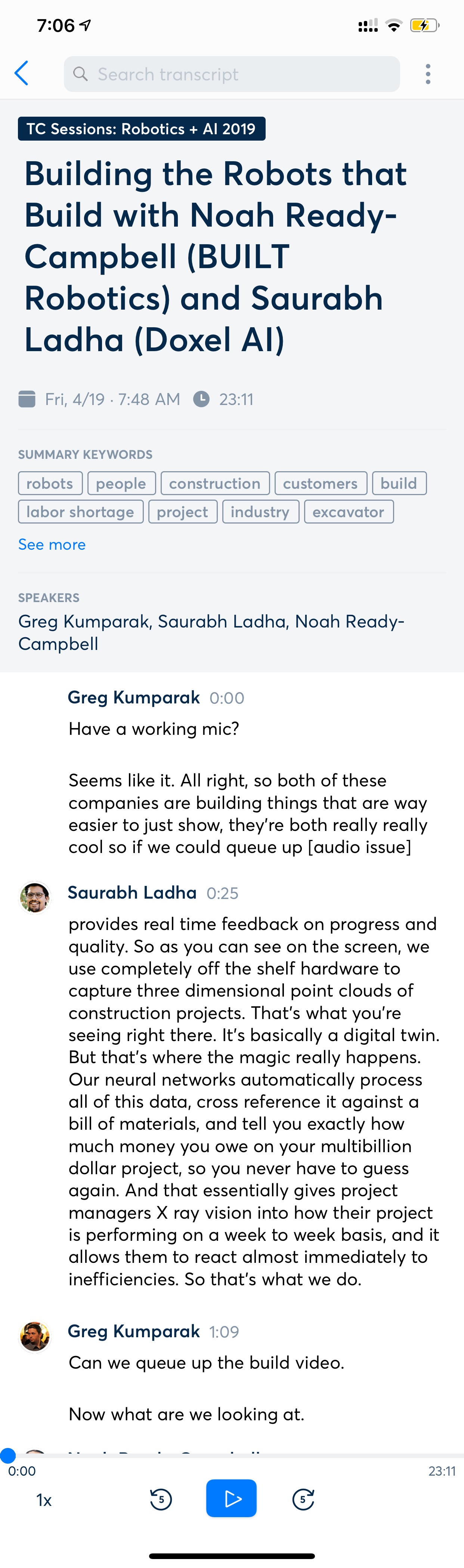Open the TC Sessions: Robotics + AI 2019 label
Screen dimensions: 464x1568
(x=141, y=129)
